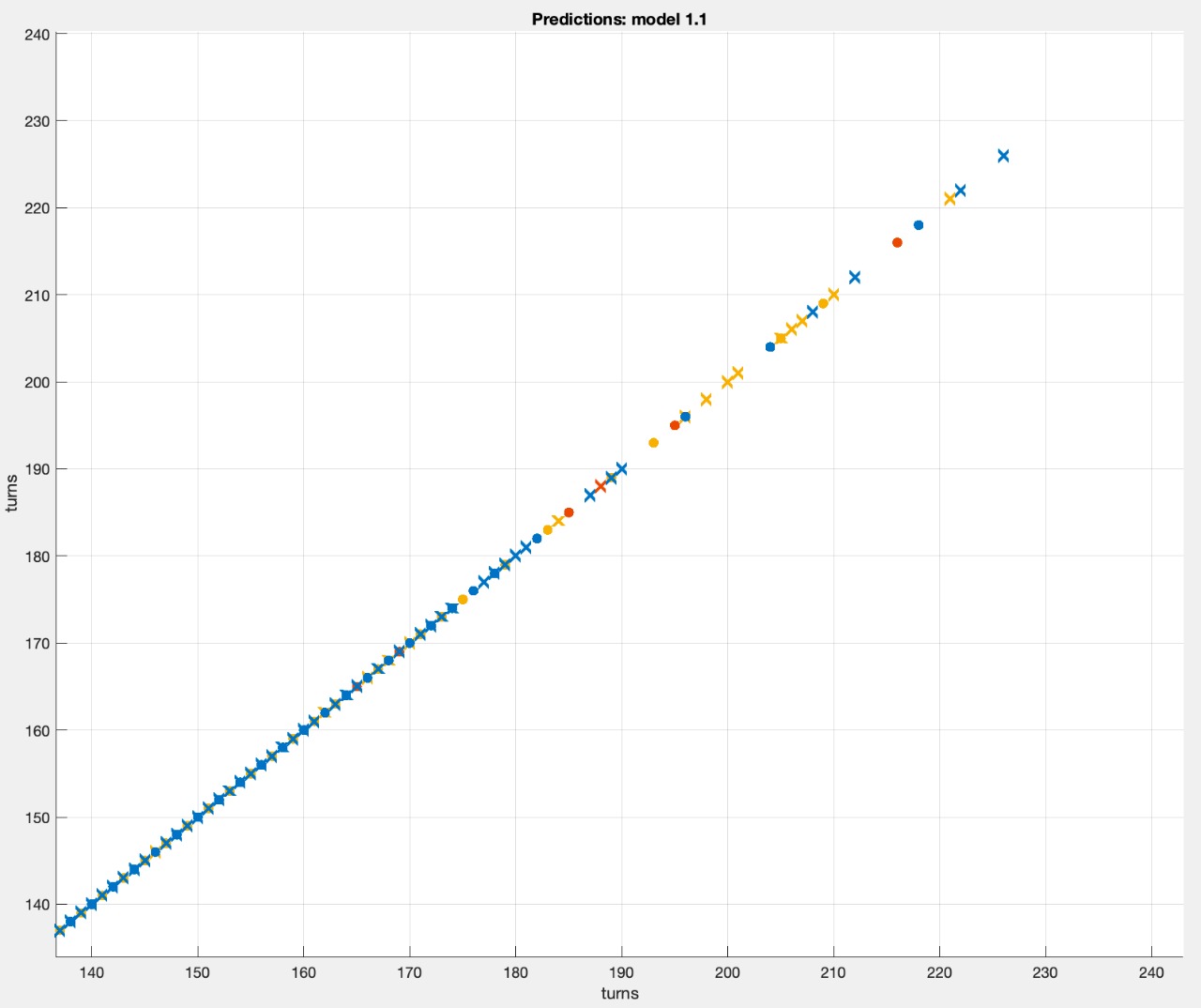Select the red dot data point at 185

point(569,512)
